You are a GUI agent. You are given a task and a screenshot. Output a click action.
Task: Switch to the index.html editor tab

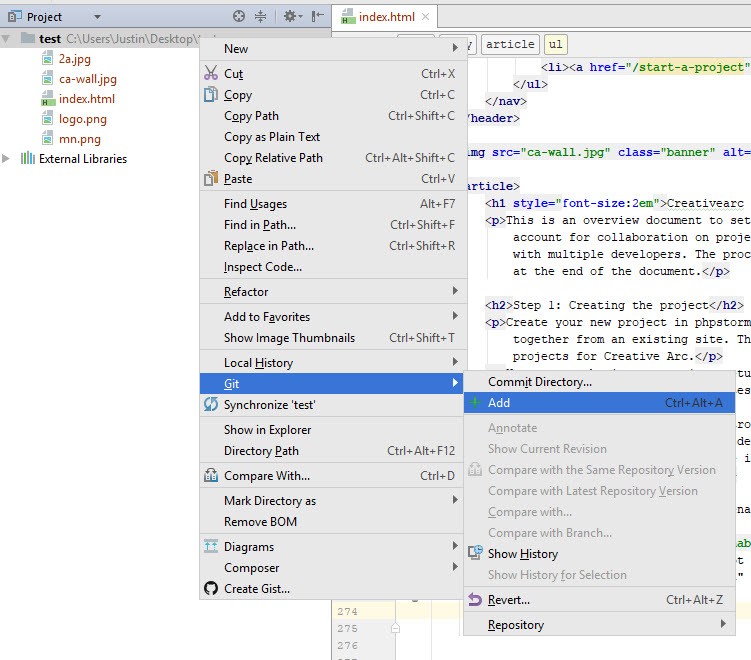[x=385, y=17]
